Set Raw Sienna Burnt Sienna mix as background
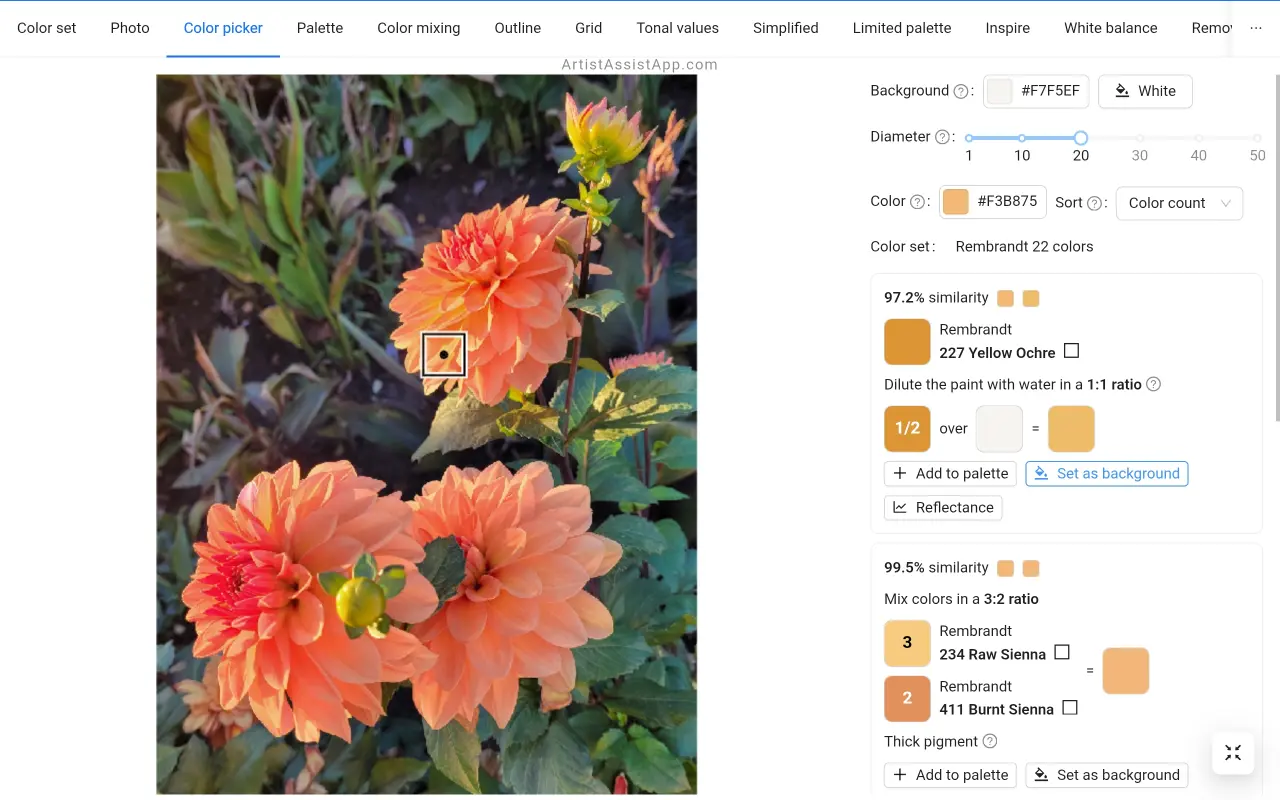The image size is (1280, 800). [1107, 775]
